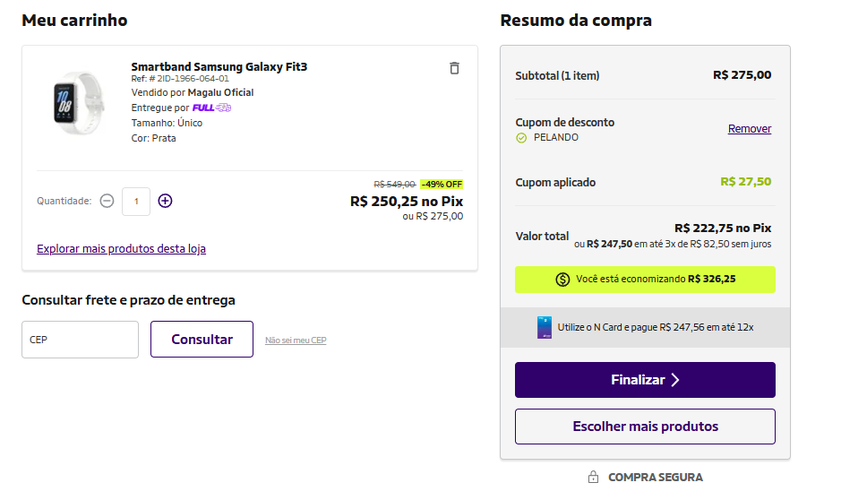Click the FULL delivery badge icon

click(x=211, y=108)
